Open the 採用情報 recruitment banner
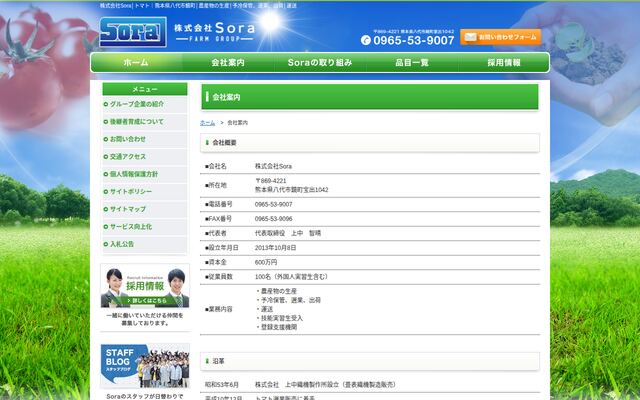 click(x=145, y=286)
